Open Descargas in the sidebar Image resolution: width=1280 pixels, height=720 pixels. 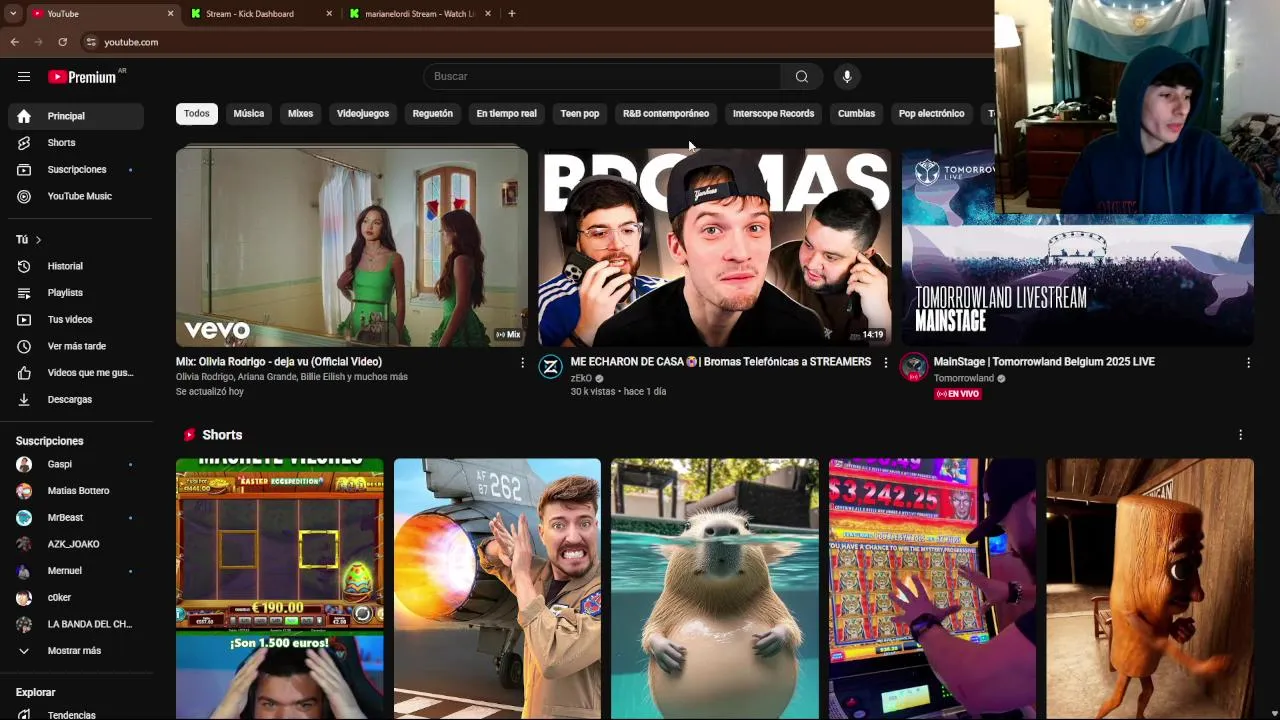(x=76, y=399)
